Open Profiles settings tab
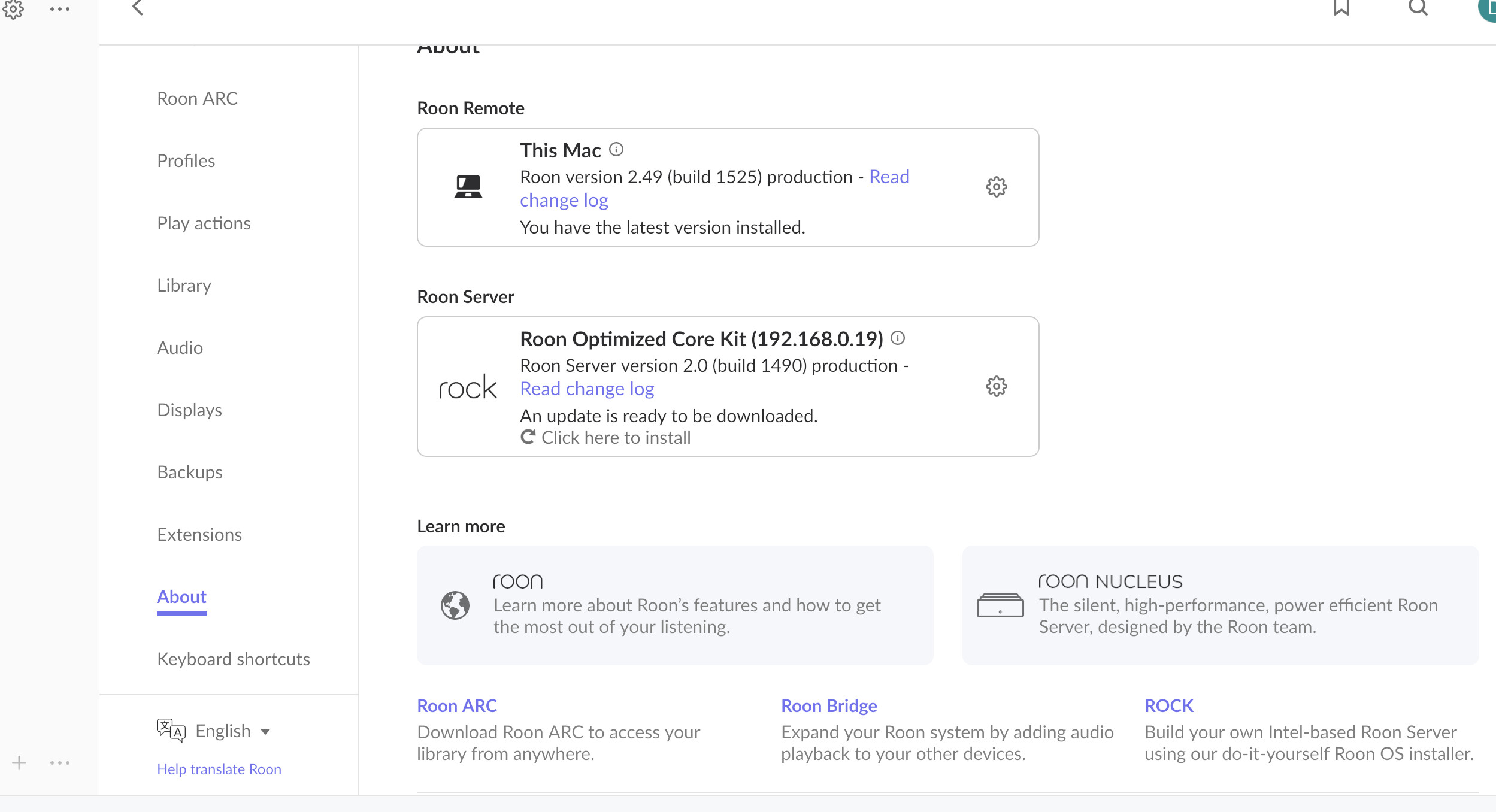This screenshot has height=812, width=1496. (x=186, y=160)
